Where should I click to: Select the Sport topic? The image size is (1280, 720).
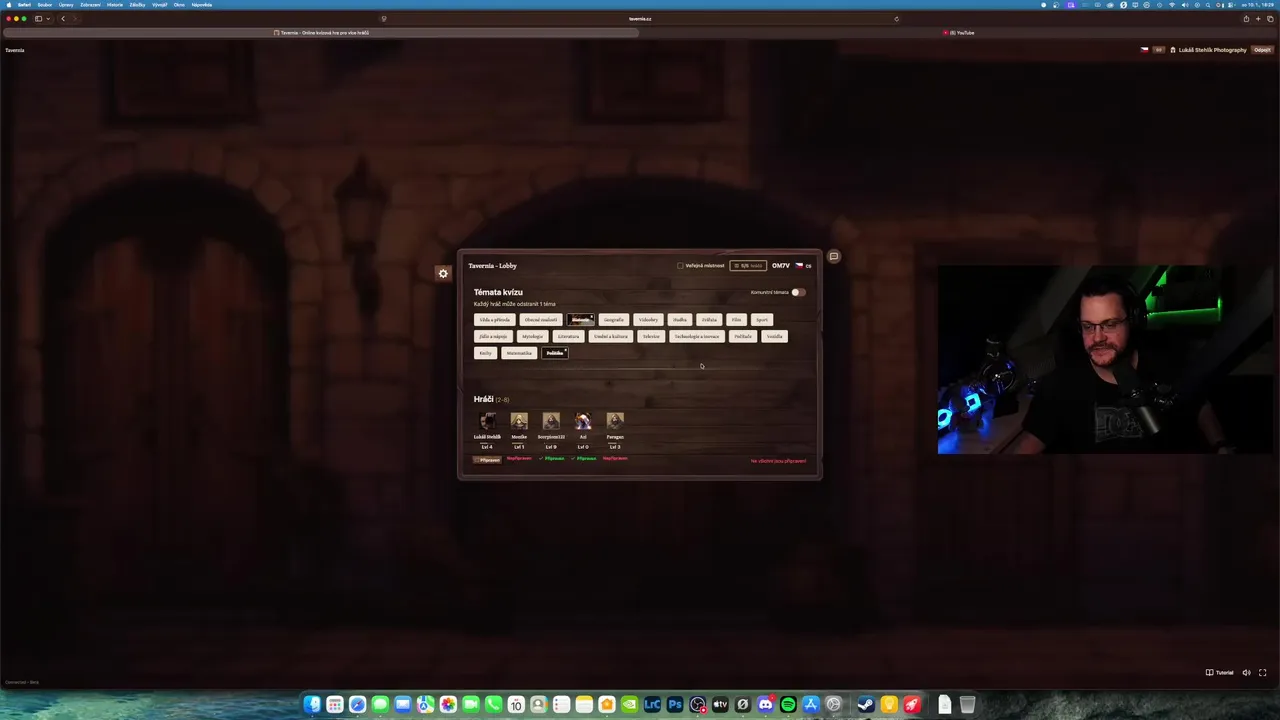(762, 320)
